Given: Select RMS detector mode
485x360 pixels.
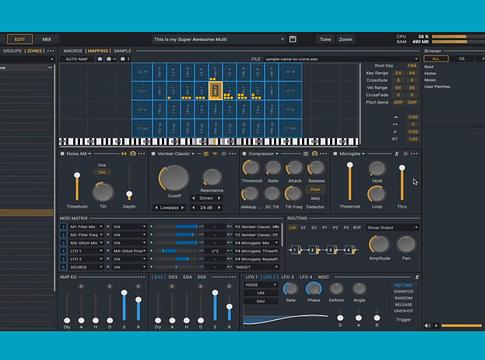Looking at the screenshot, I should [x=315, y=198].
